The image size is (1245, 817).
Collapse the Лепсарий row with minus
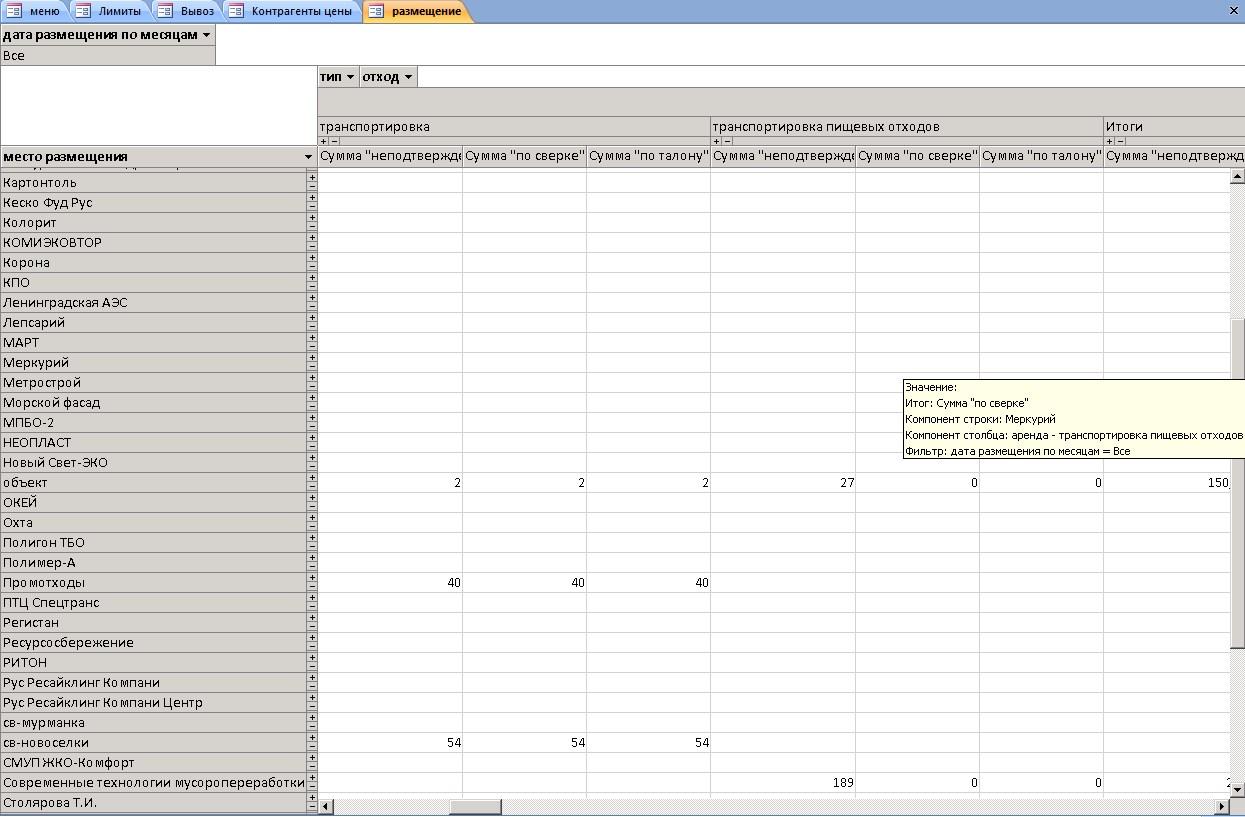(x=312, y=327)
